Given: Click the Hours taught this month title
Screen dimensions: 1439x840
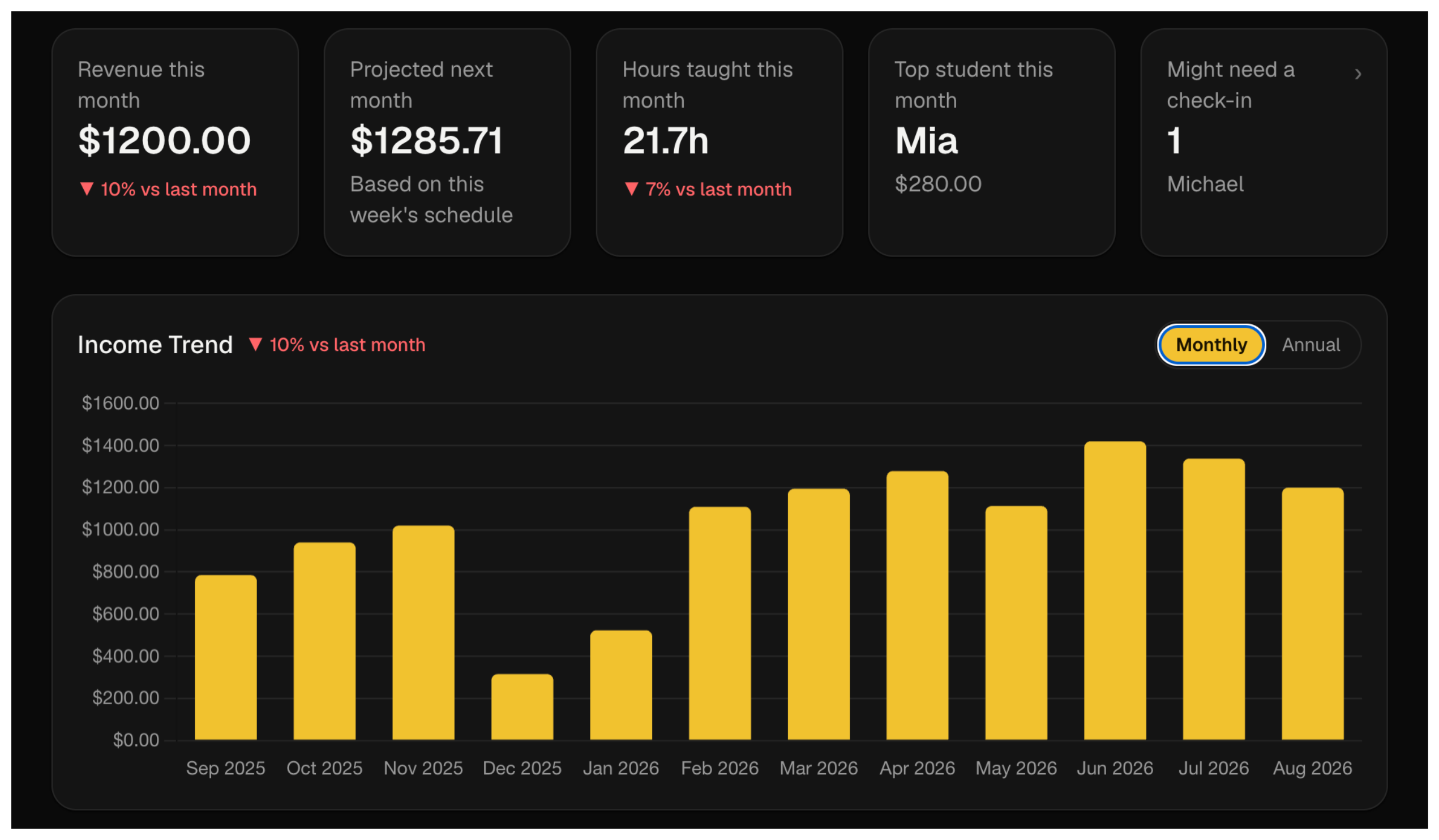Looking at the screenshot, I should pos(708,85).
